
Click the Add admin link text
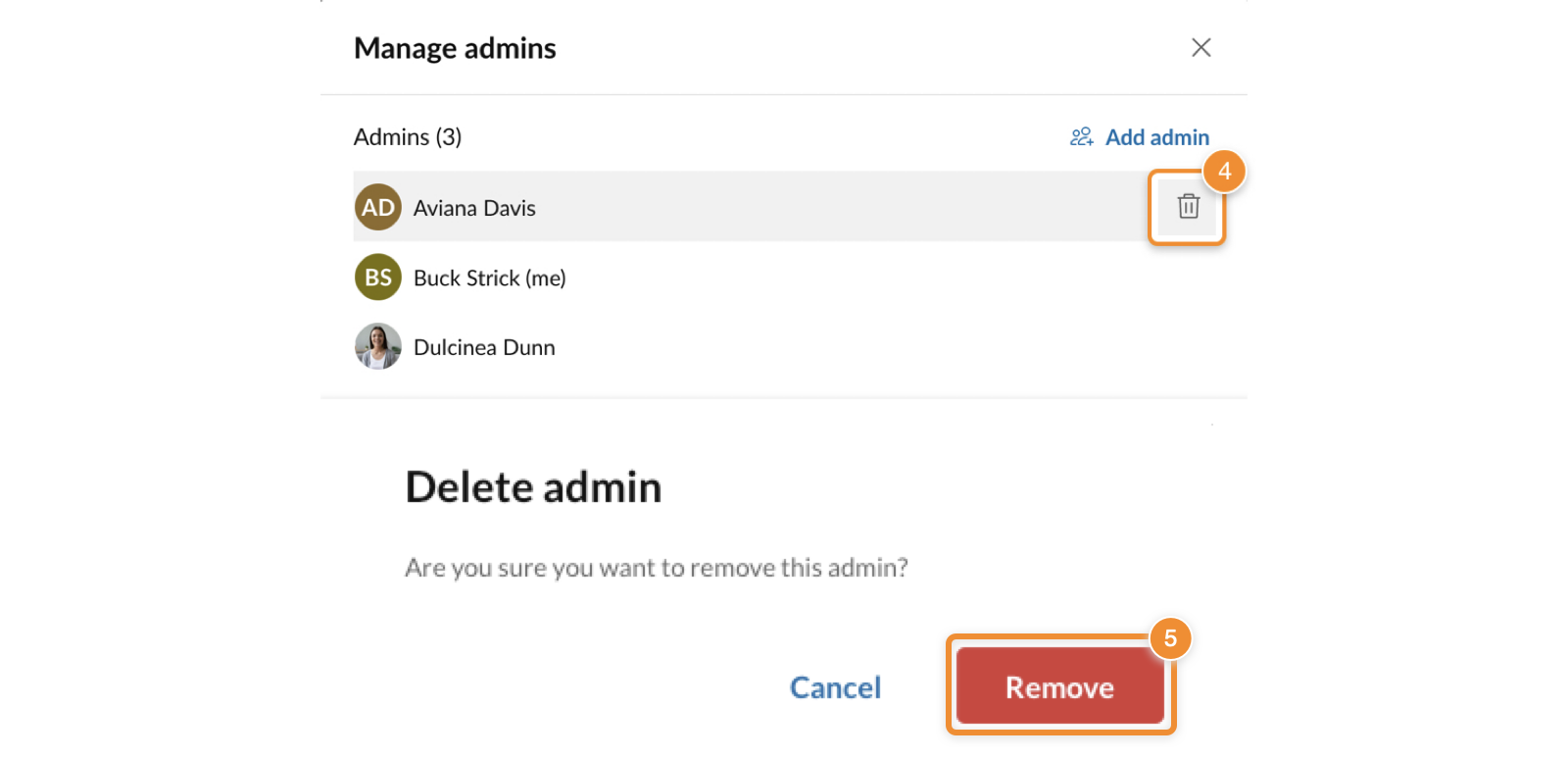coord(1156,137)
